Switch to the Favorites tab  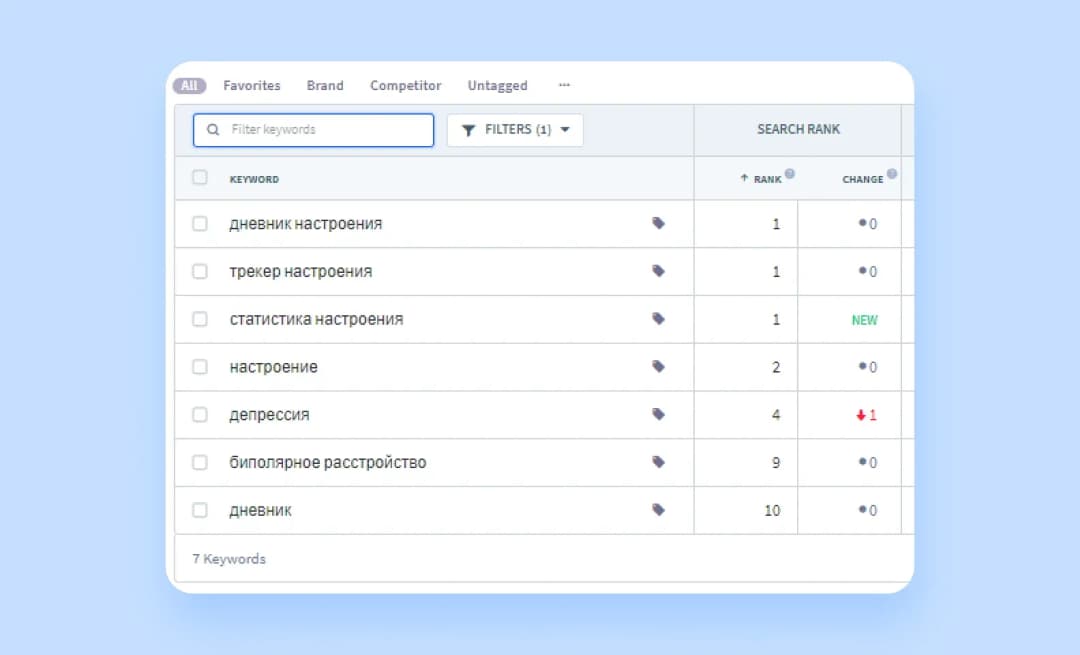pyautogui.click(x=252, y=85)
